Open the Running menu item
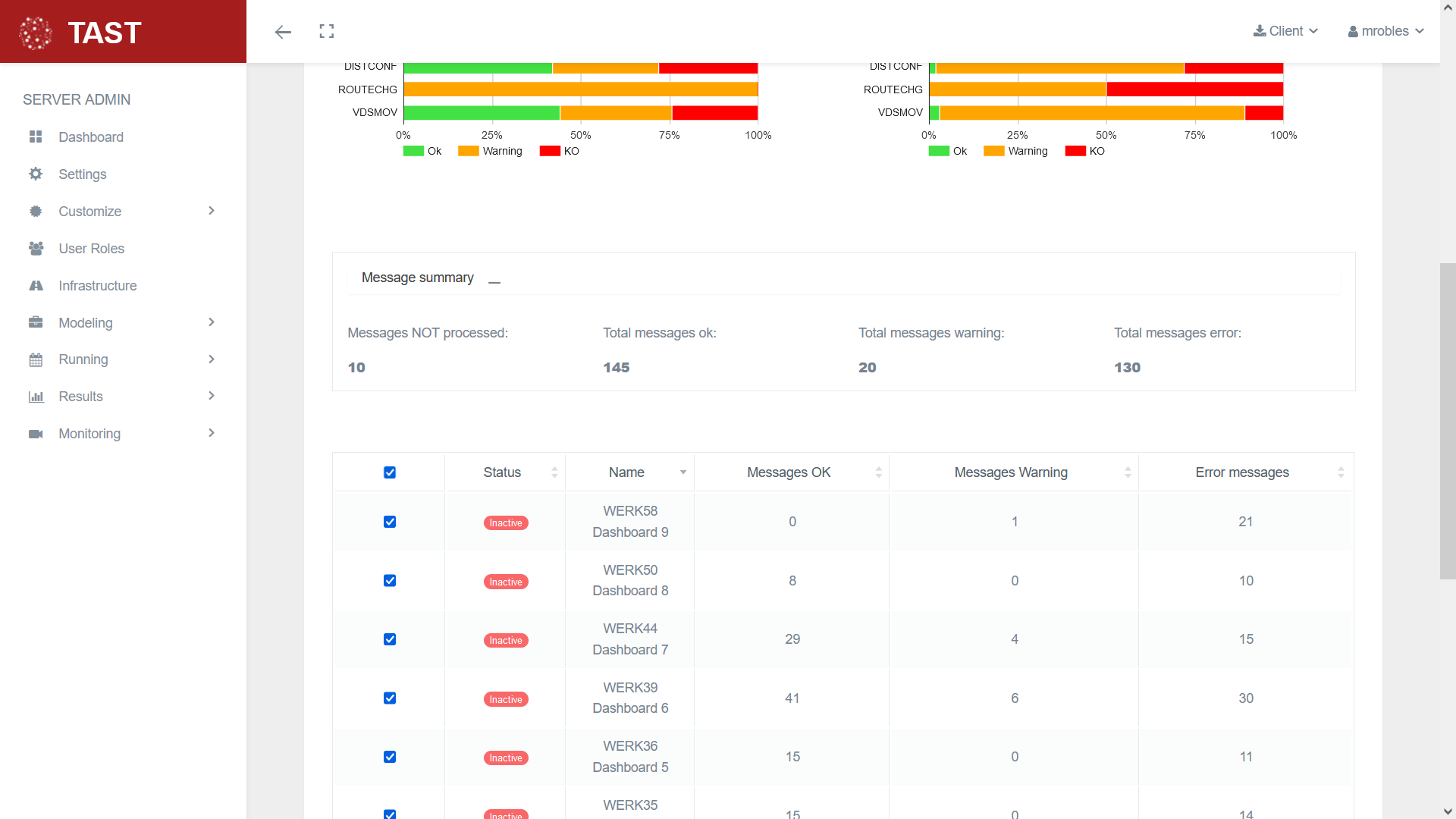This screenshot has width=1456, height=819. (83, 359)
